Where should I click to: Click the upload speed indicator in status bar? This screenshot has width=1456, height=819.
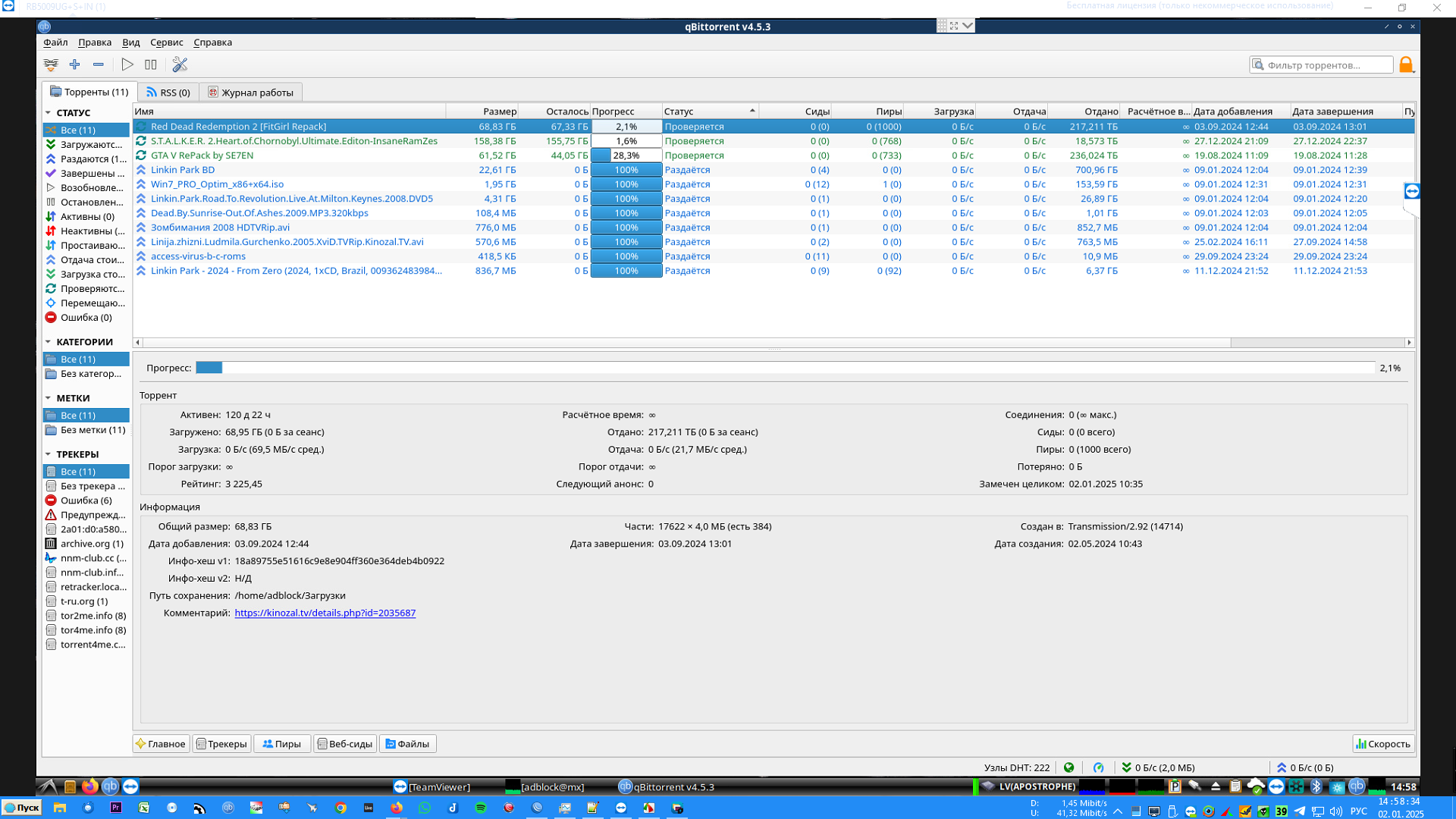[1305, 767]
